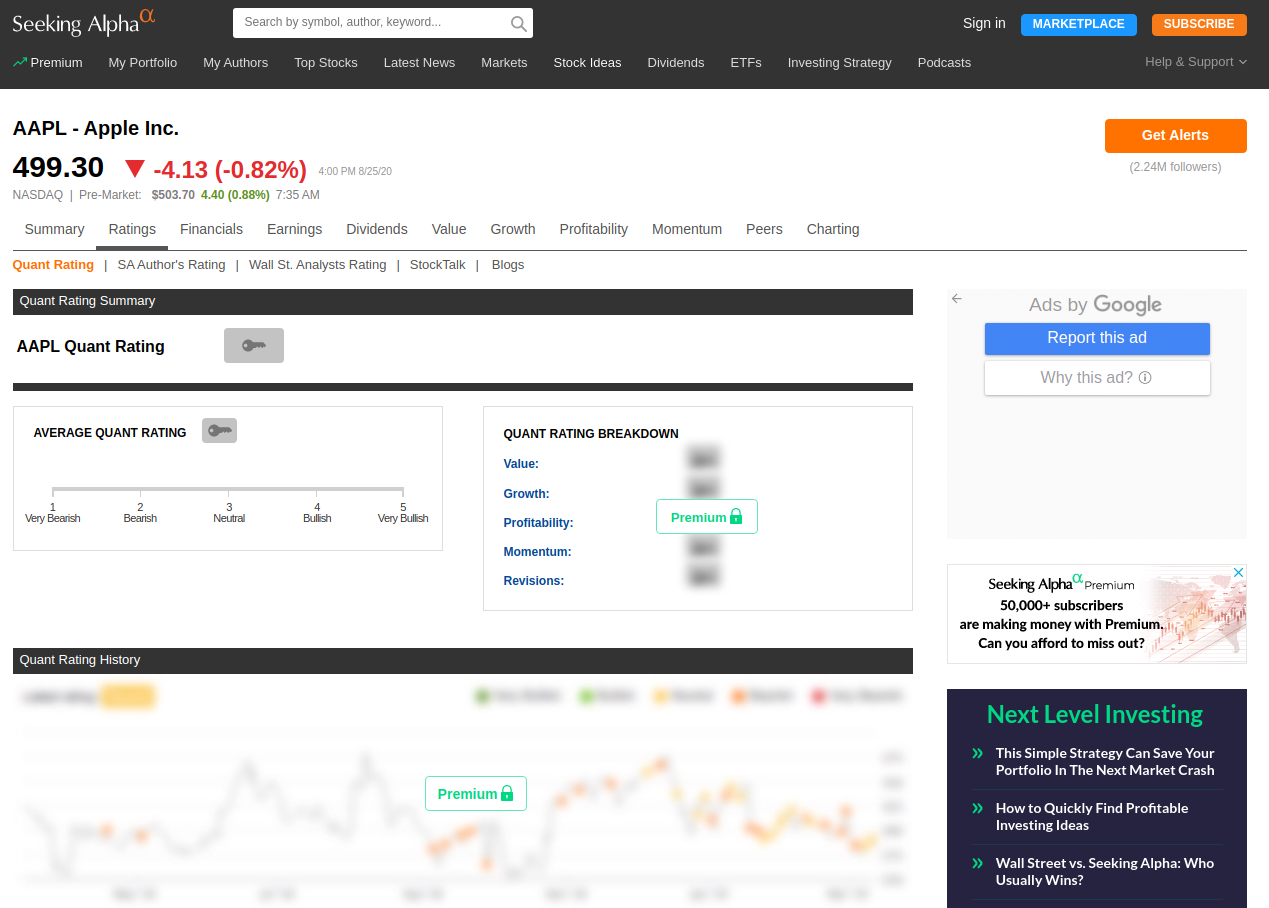
Task: Open the Charting tab
Action: tap(833, 229)
